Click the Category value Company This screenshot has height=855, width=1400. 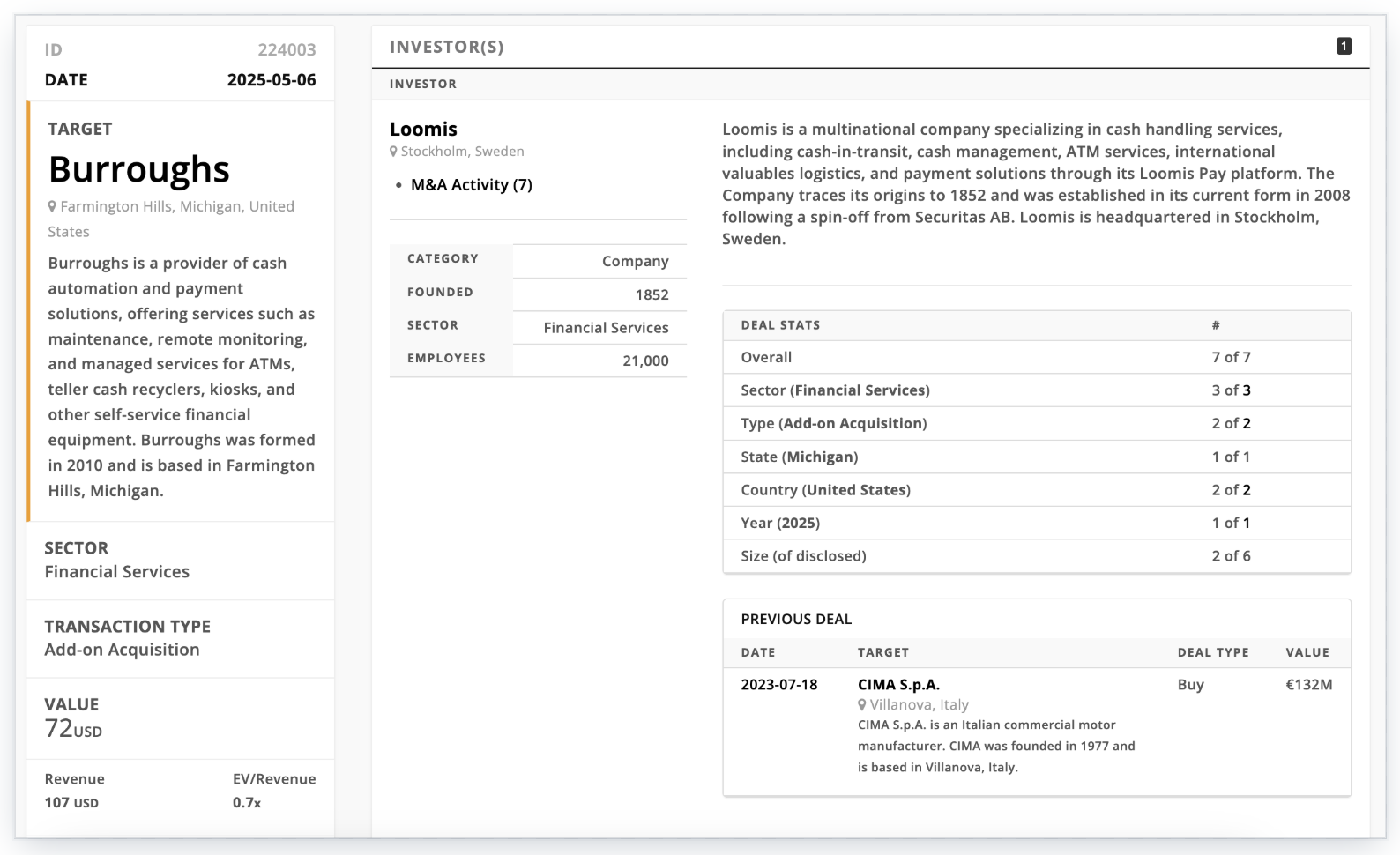pos(635,261)
